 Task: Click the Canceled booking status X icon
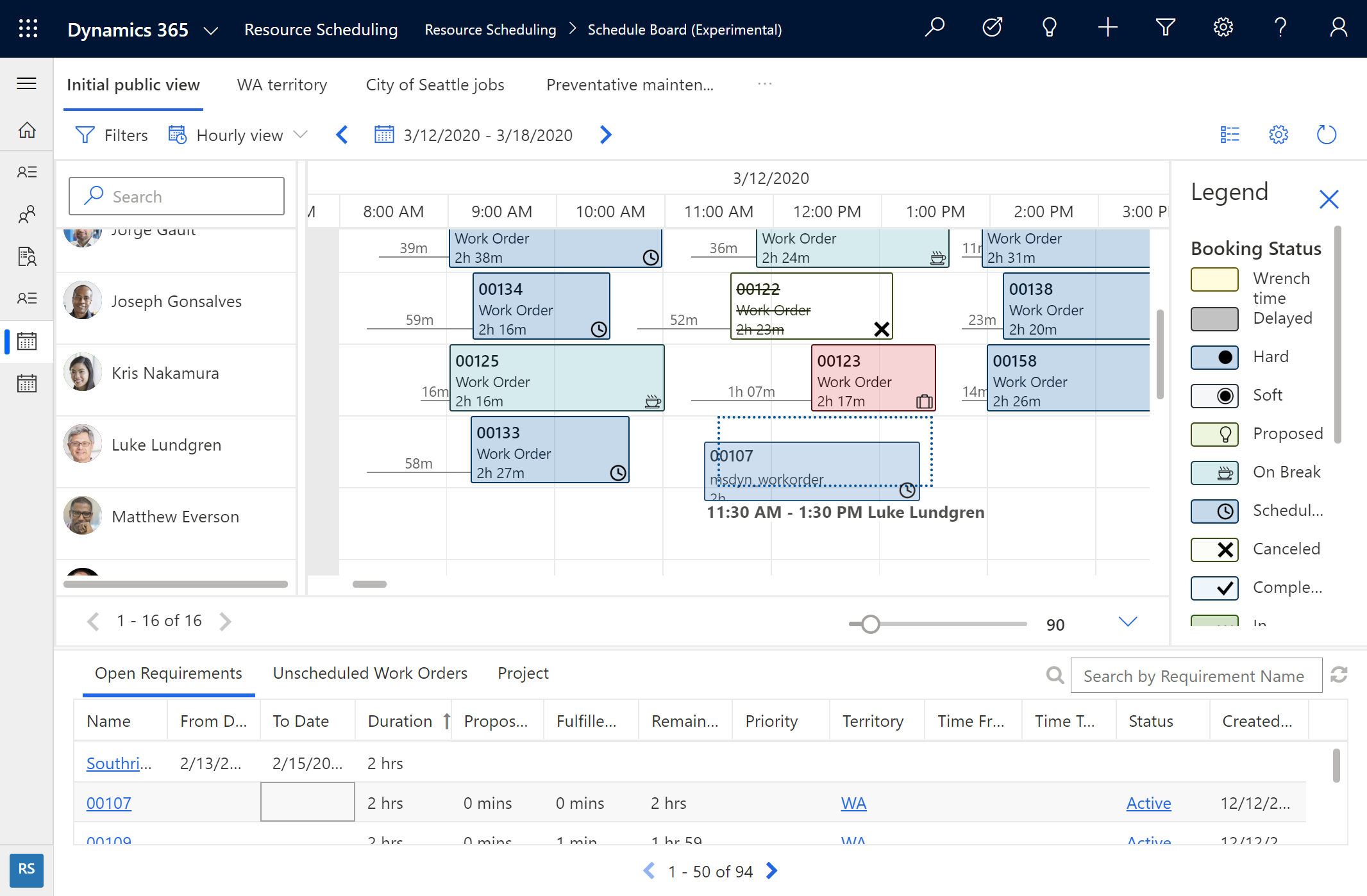pos(1220,549)
